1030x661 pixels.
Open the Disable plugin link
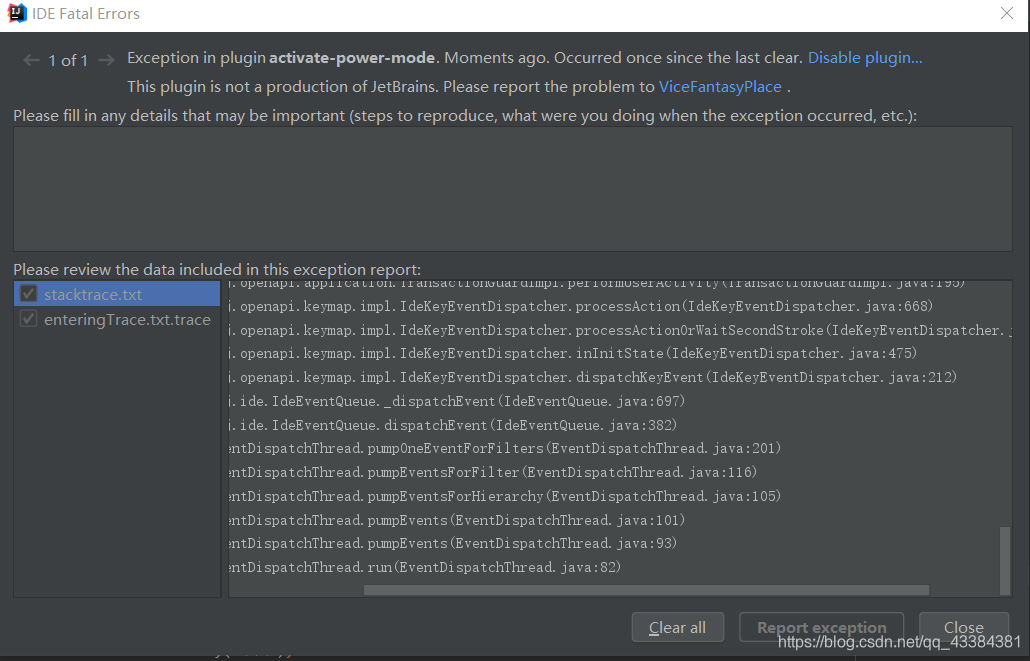tap(864, 58)
